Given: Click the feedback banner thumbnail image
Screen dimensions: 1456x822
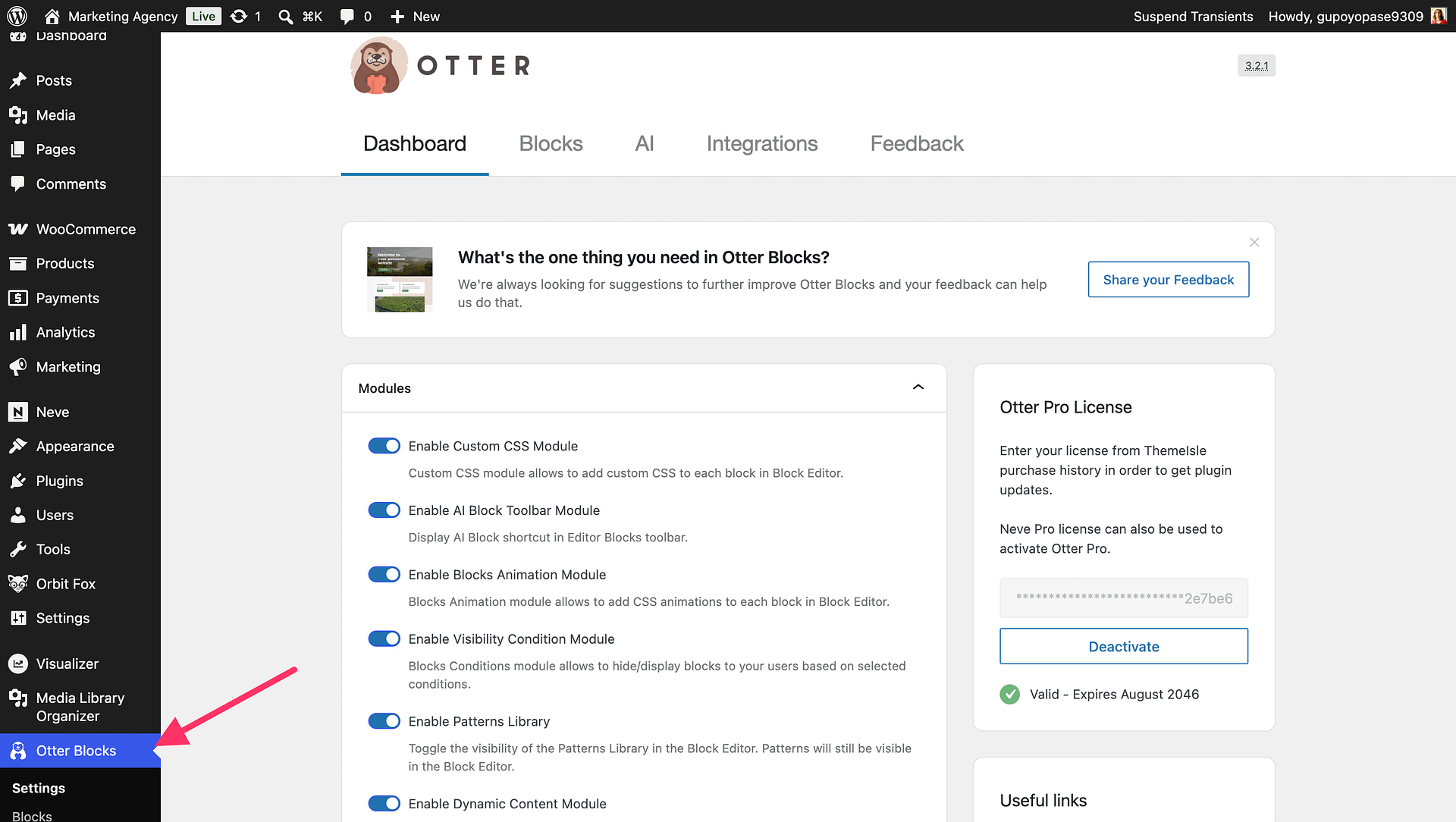Looking at the screenshot, I should [400, 280].
